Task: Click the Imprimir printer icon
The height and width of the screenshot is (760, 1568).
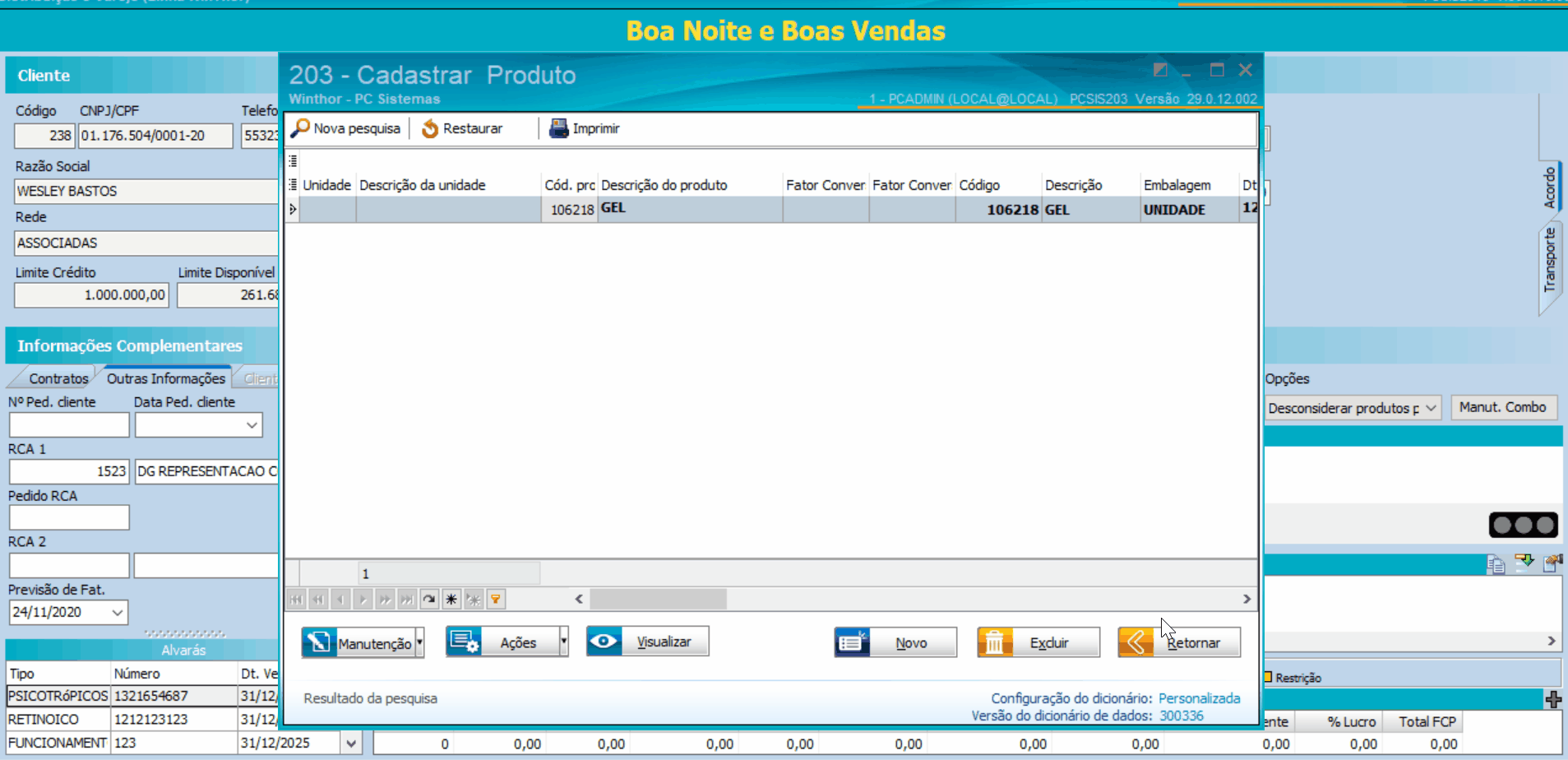Action: 559,128
